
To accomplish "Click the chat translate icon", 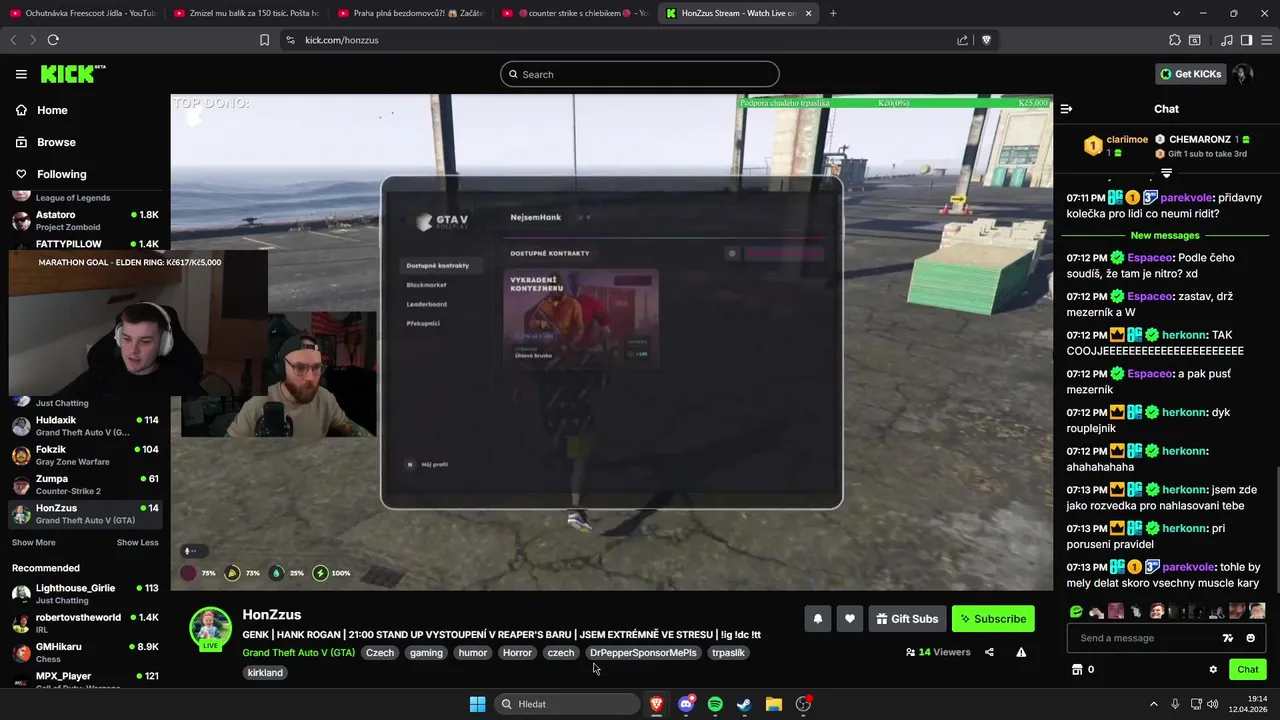I will point(1228,638).
